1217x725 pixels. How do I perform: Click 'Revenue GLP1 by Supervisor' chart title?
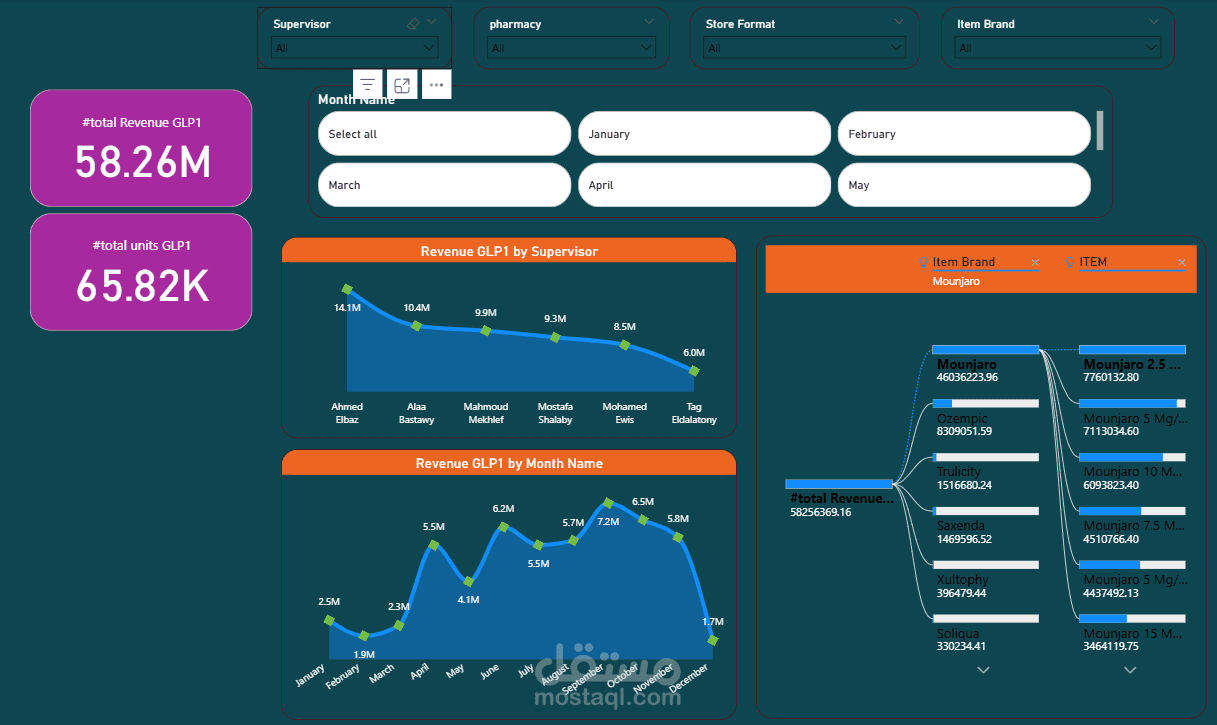(x=509, y=252)
